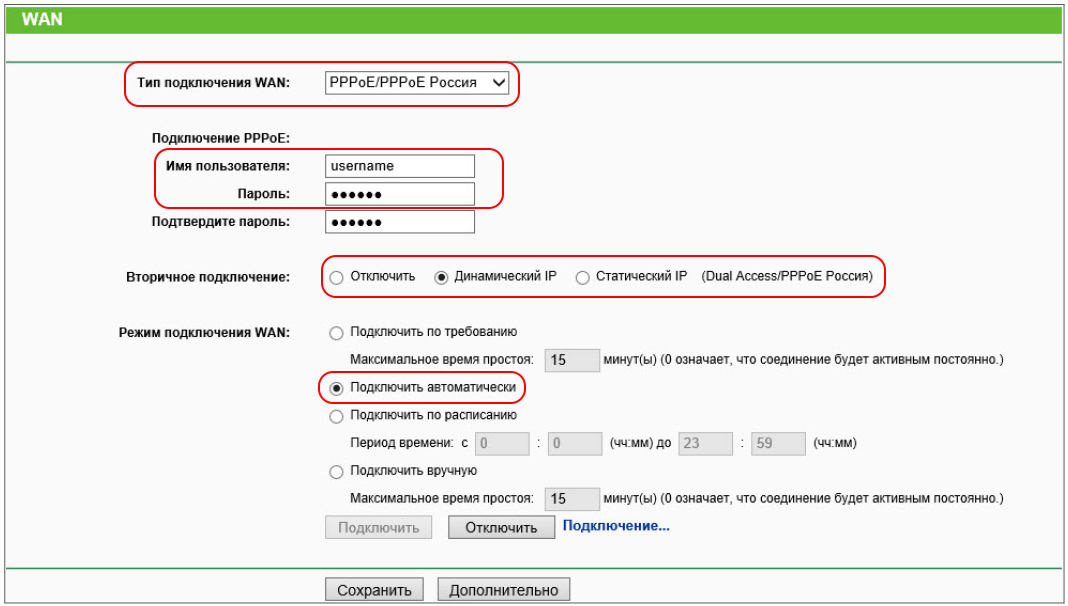Click the Подключение... status text
This screenshot has height=606, width=1068.
[616, 526]
